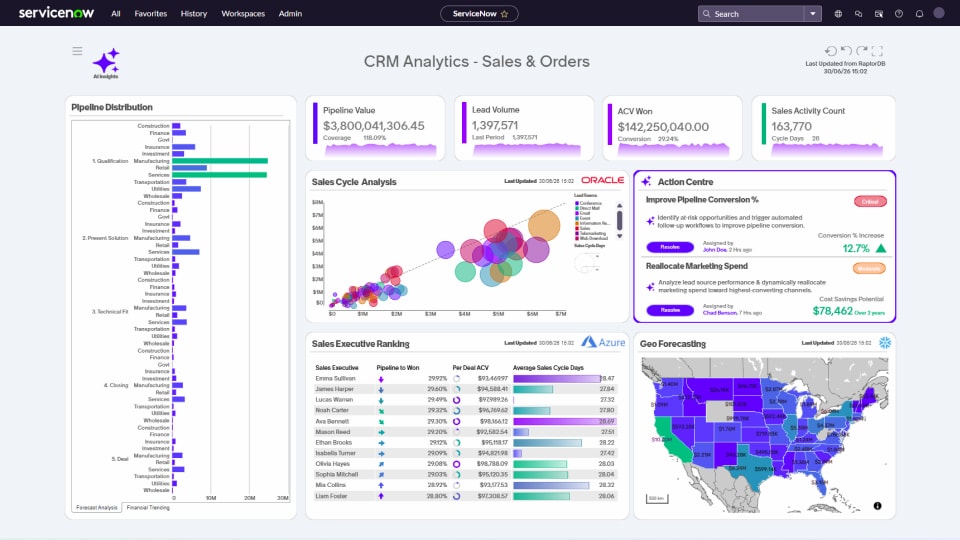
Task: Open the AI Insights sparkle icon
Action: (106, 61)
